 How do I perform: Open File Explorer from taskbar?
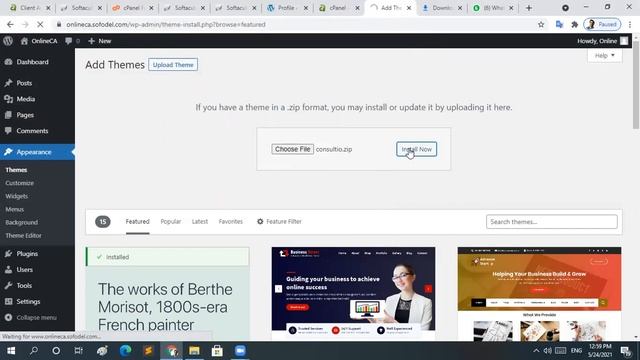[x=194, y=351]
